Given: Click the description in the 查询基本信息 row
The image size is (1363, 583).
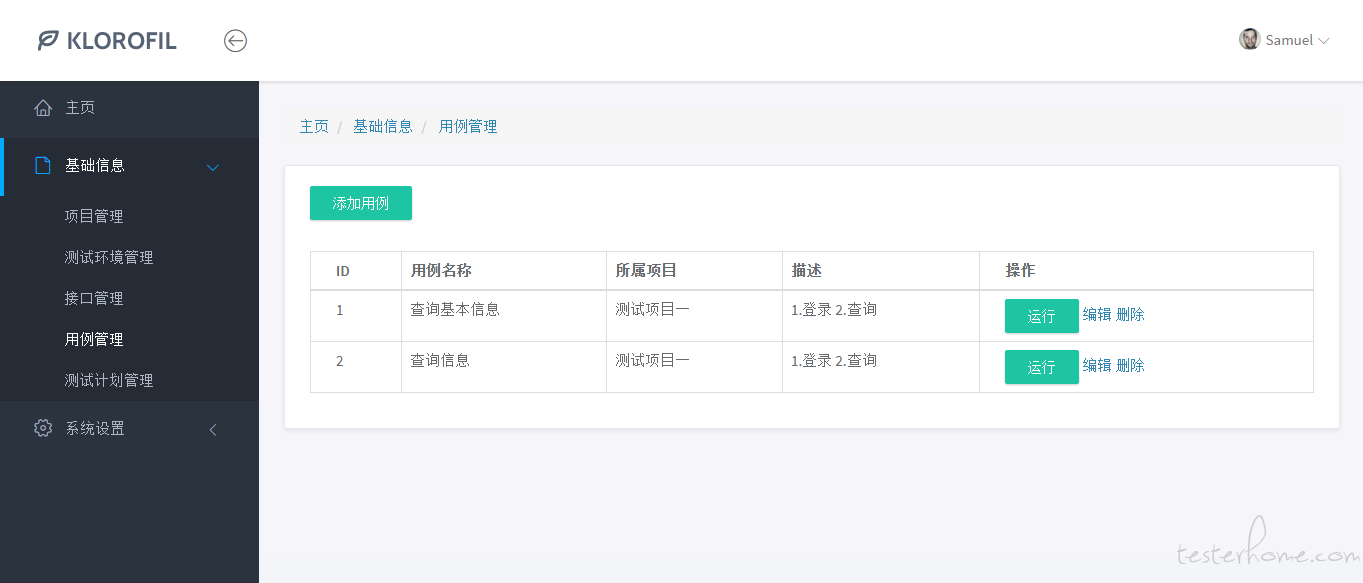Looking at the screenshot, I should [x=834, y=309].
